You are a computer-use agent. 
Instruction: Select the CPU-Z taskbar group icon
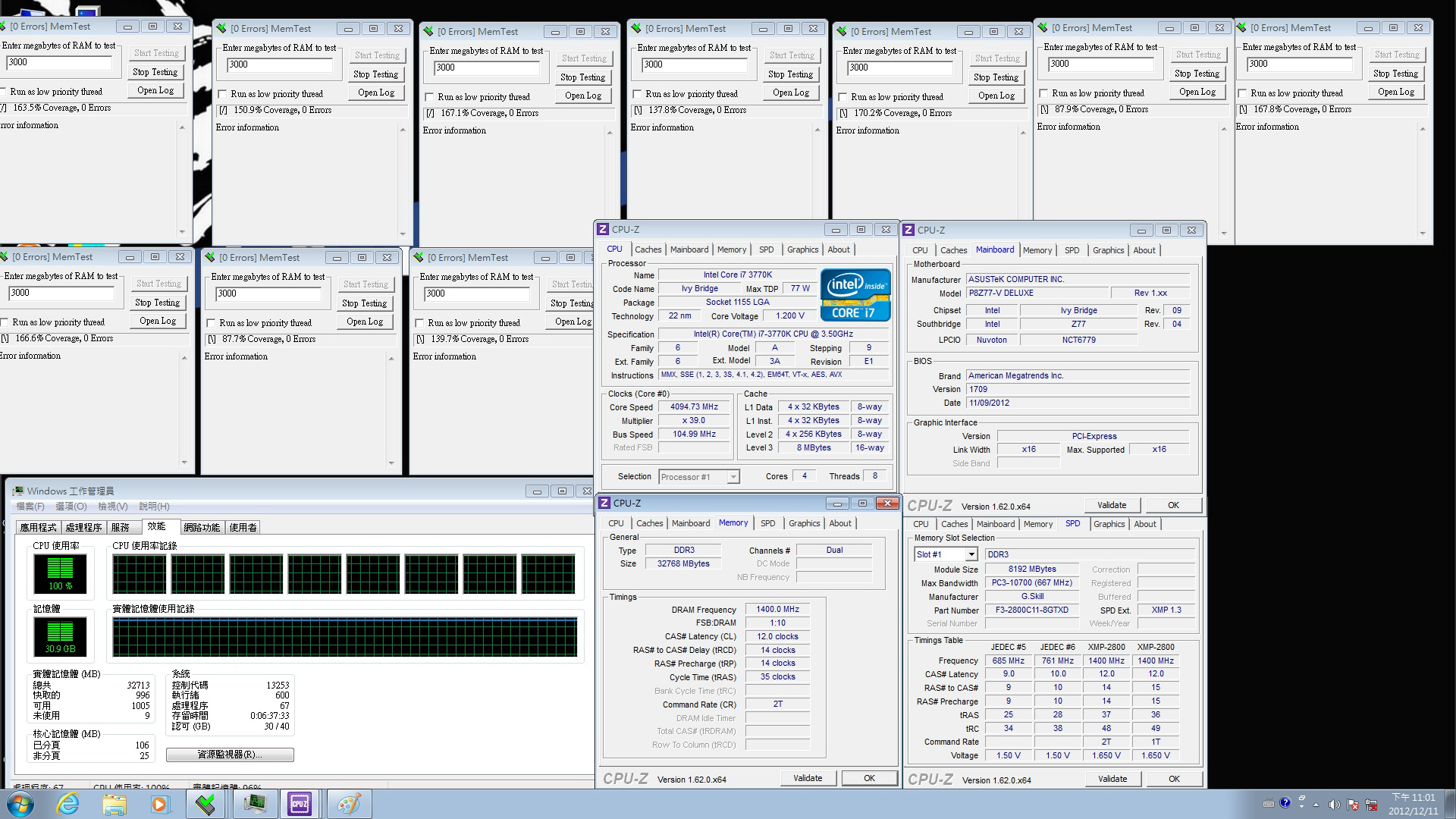300,804
